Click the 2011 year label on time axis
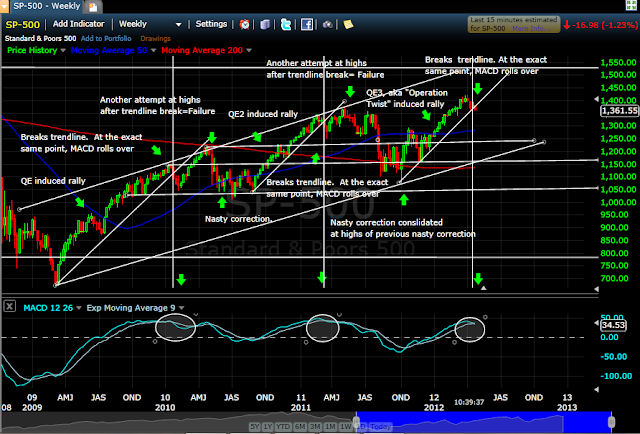 tap(300, 407)
